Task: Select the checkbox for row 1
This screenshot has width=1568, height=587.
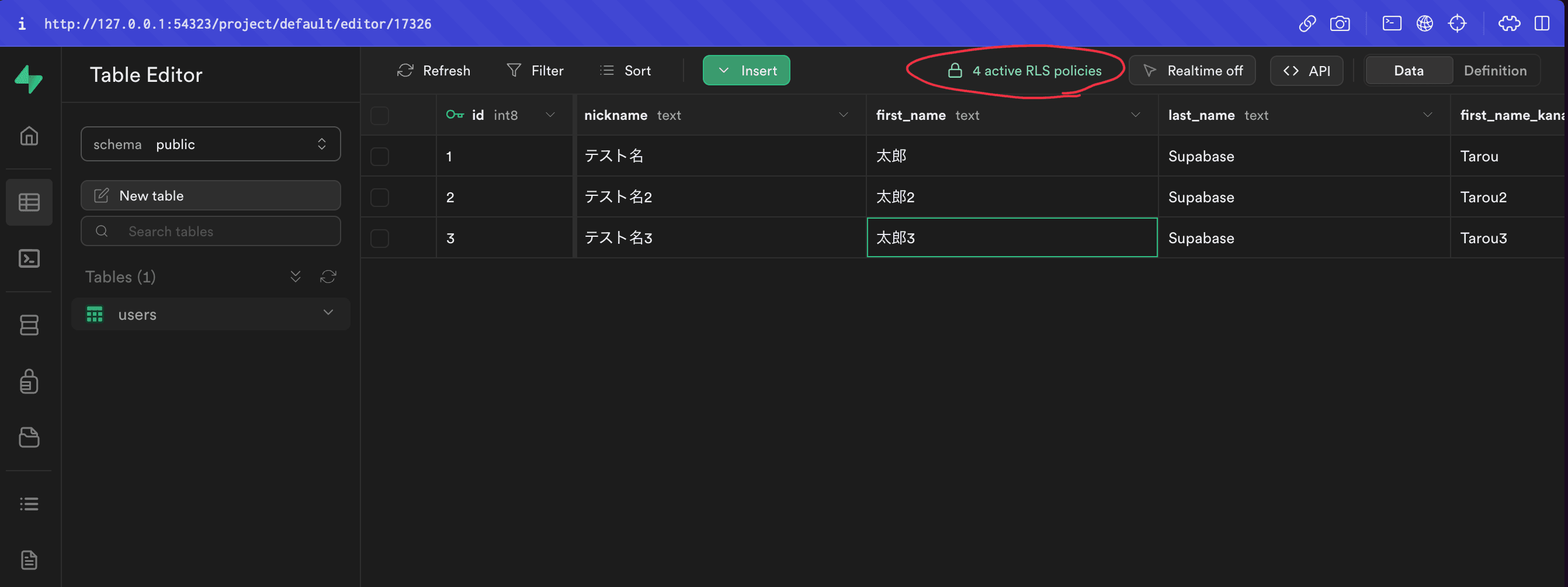Action: (380, 157)
